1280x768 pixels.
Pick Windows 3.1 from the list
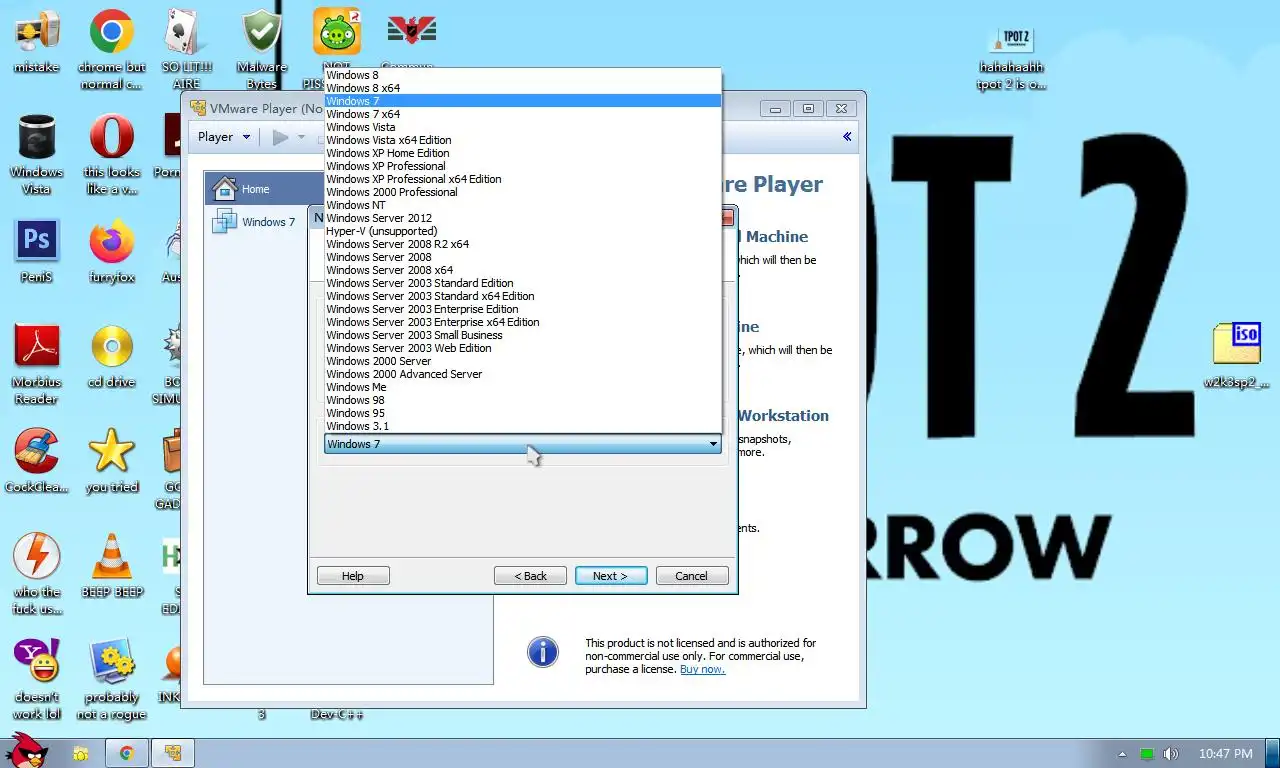click(523, 426)
